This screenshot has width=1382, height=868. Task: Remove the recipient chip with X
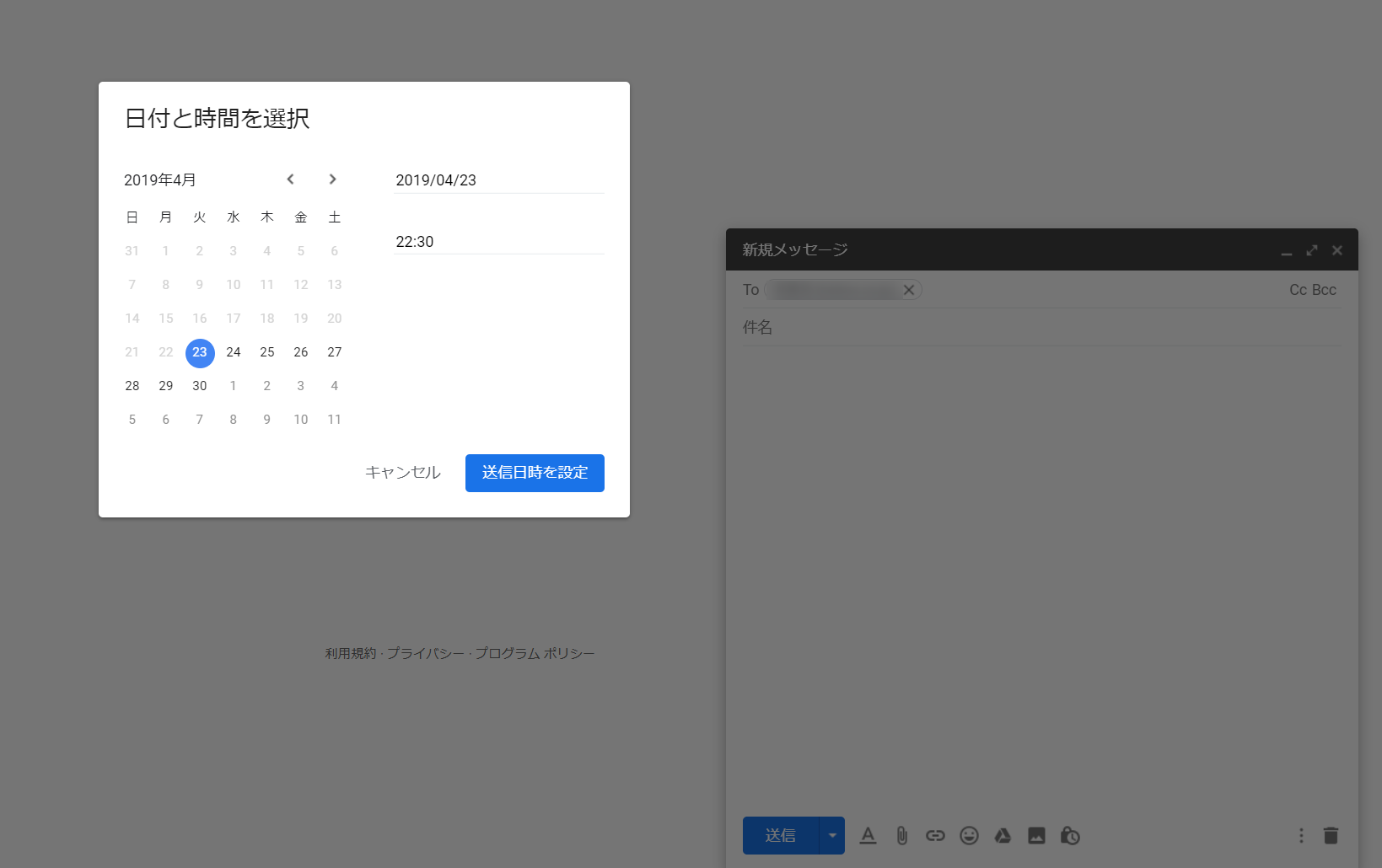pos(909,290)
